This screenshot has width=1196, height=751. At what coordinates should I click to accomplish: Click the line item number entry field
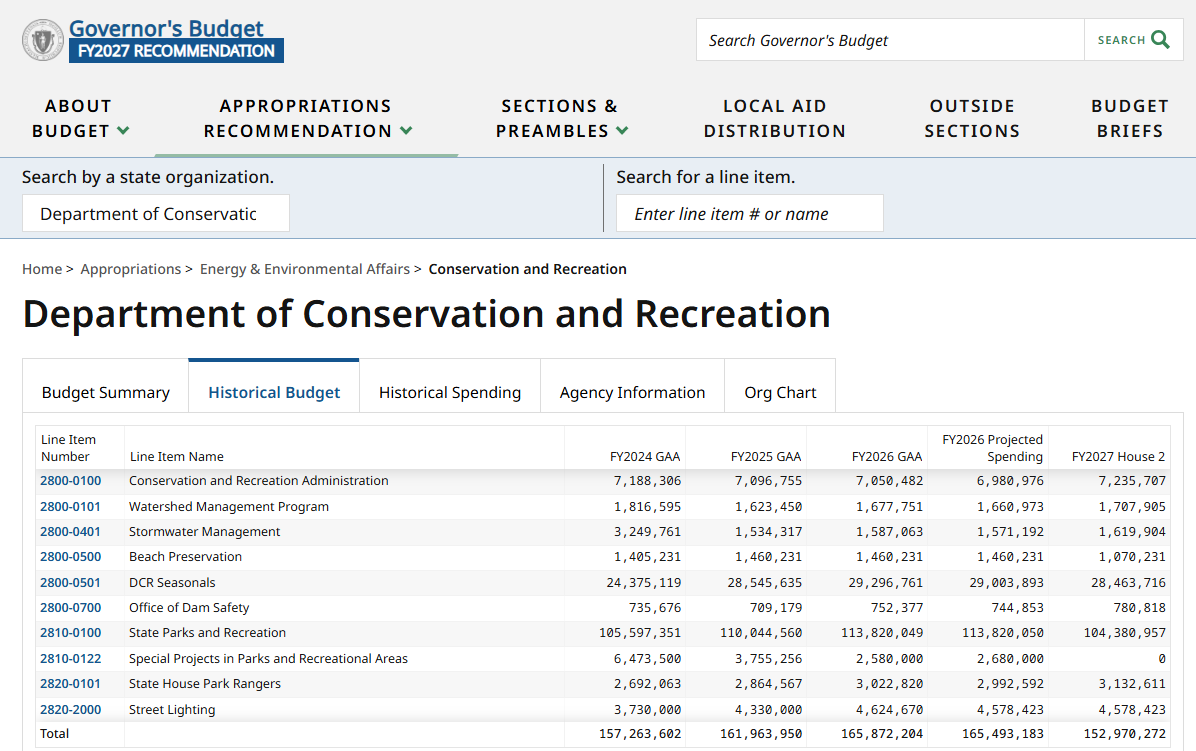[749, 213]
